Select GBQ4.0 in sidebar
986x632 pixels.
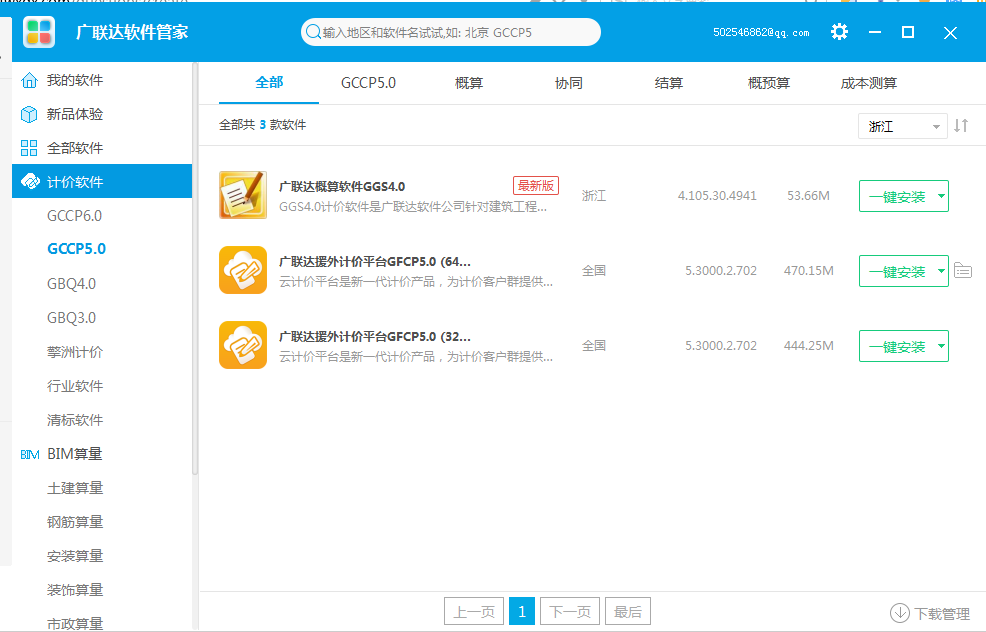tap(71, 284)
